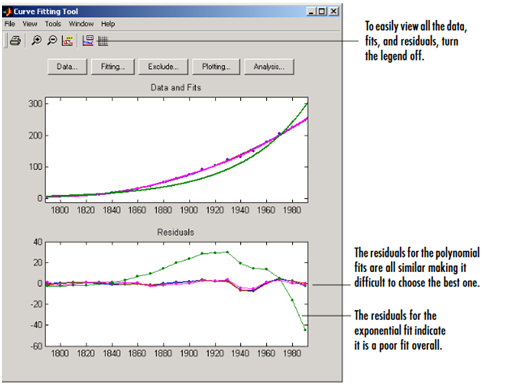Click the default axes limits icon
This screenshot has width=521, height=385.
click(67, 41)
